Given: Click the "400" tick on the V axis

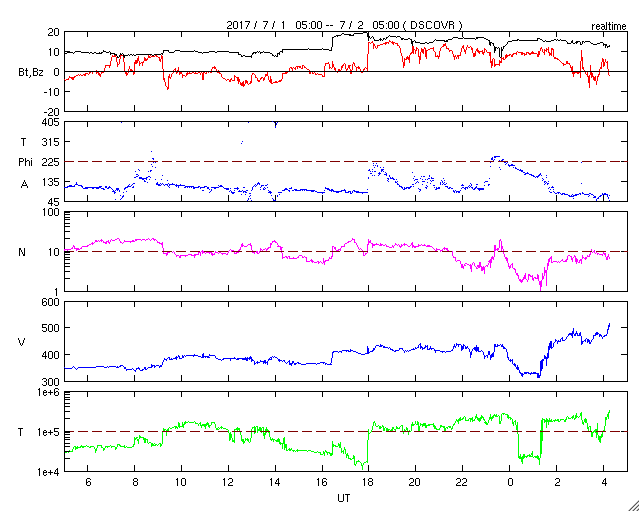Looking at the screenshot, I should [x=52, y=355].
